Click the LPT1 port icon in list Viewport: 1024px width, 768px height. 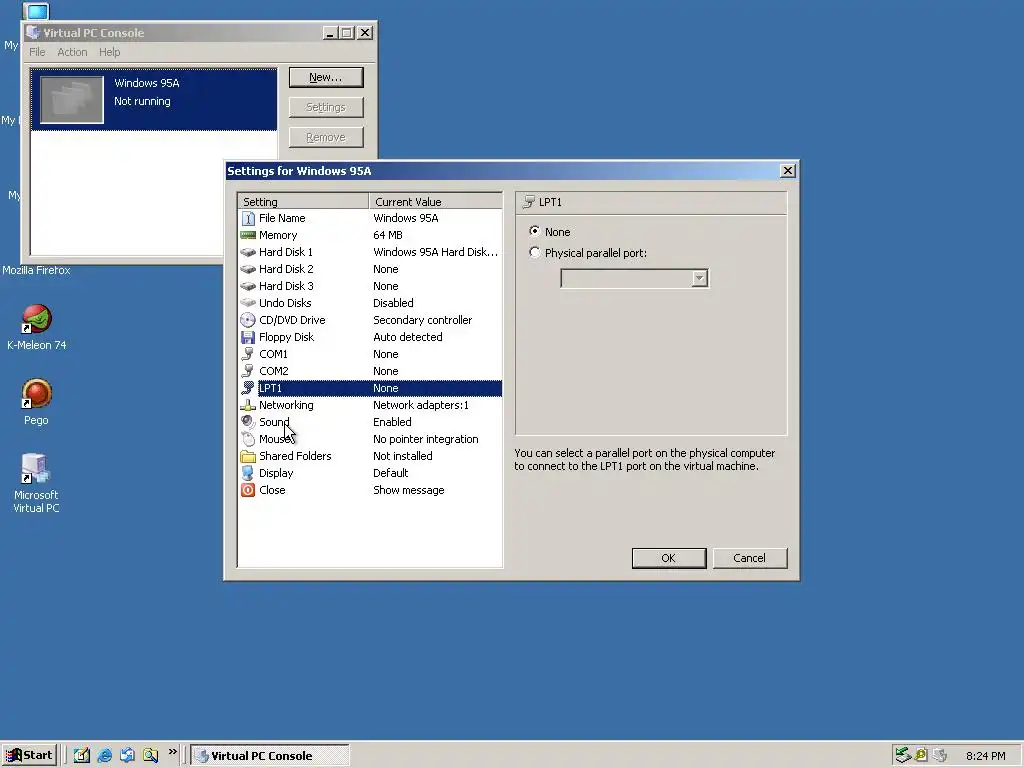pyautogui.click(x=248, y=388)
